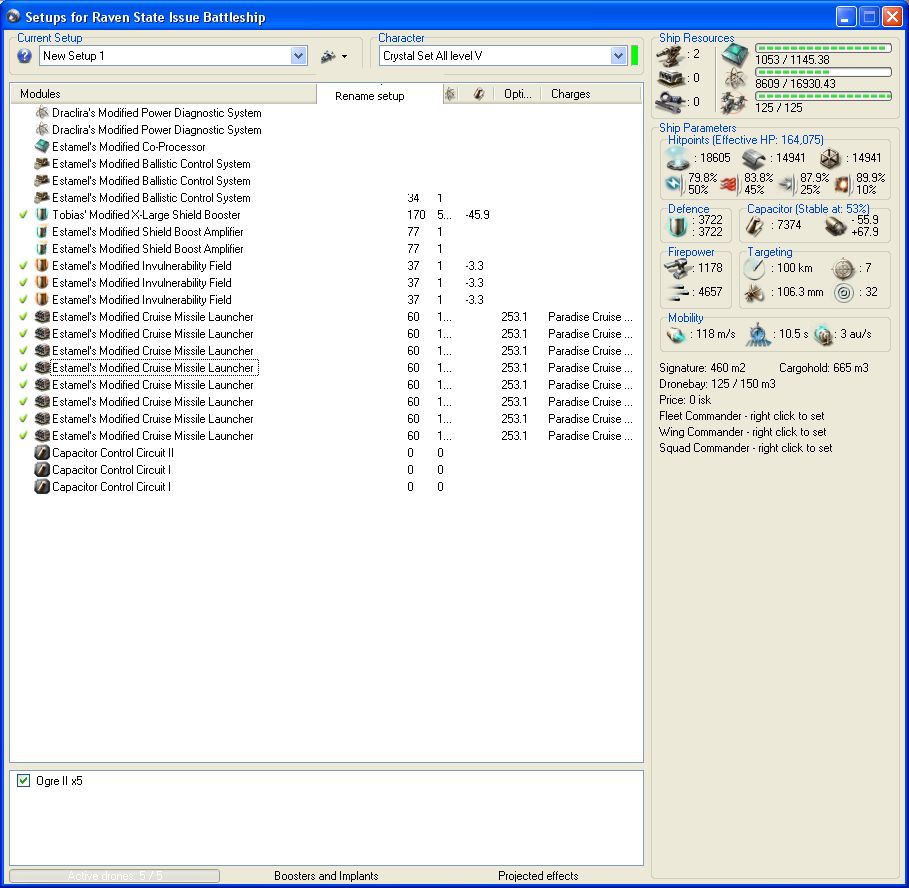Image resolution: width=909 pixels, height=888 pixels.
Task: Click the Price: 0 isk text
Action: click(685, 400)
